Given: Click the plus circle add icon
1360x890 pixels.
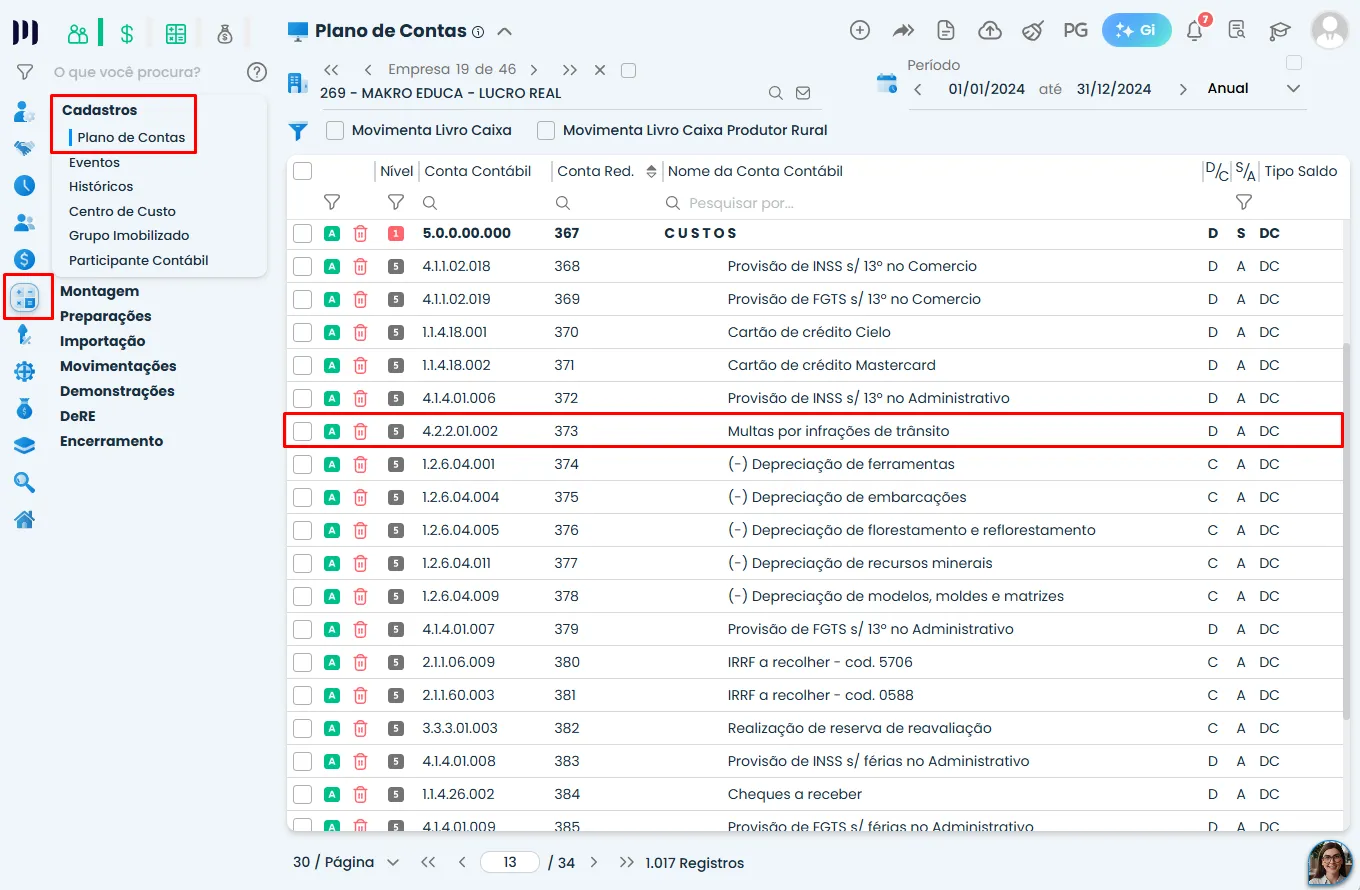Looking at the screenshot, I should (860, 30).
